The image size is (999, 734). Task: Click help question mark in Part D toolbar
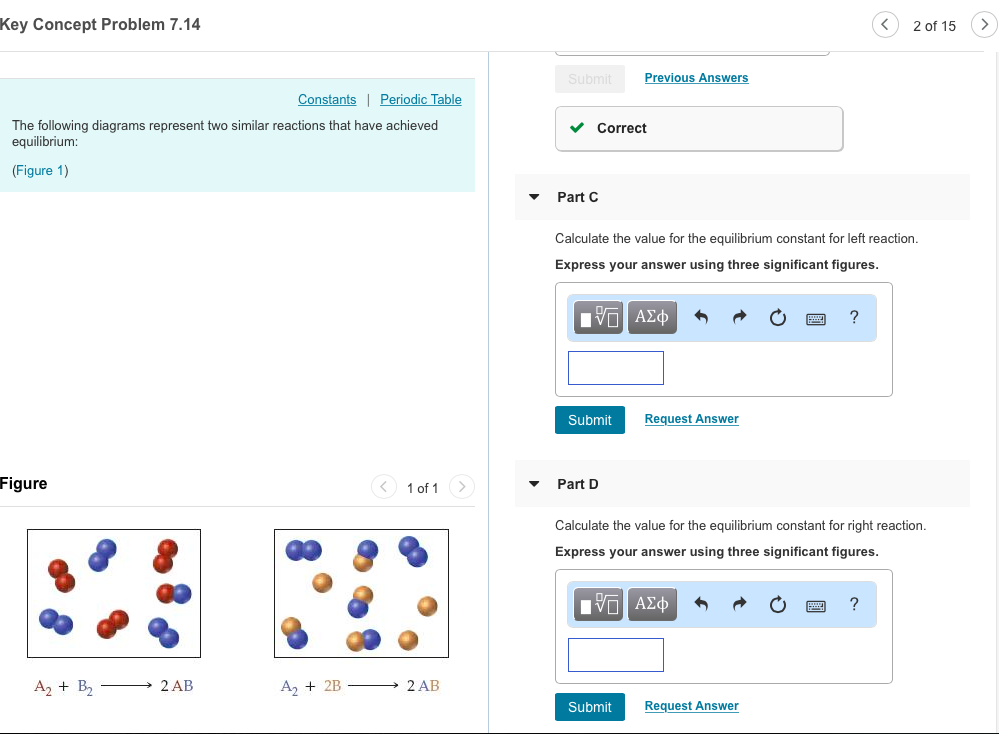[x=853, y=604]
